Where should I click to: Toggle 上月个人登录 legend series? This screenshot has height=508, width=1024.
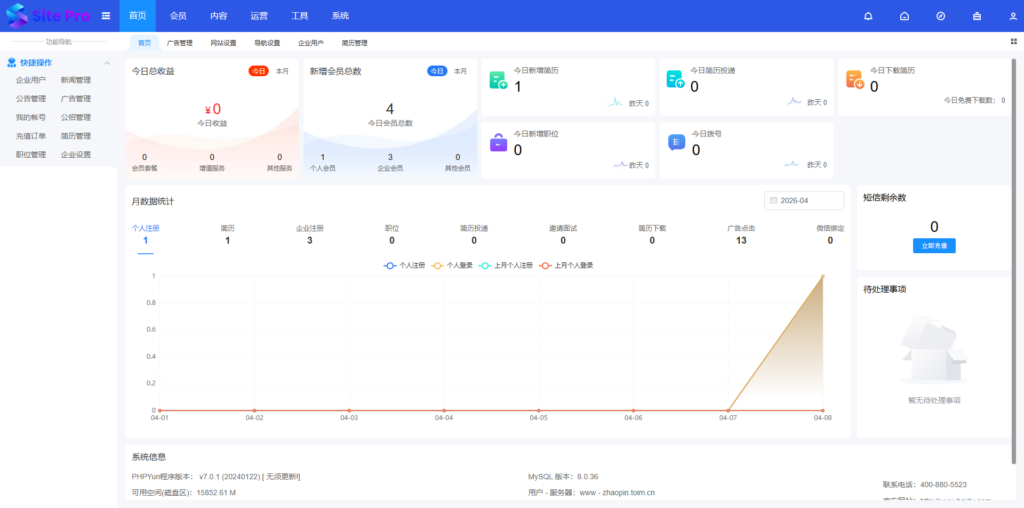click(566, 266)
